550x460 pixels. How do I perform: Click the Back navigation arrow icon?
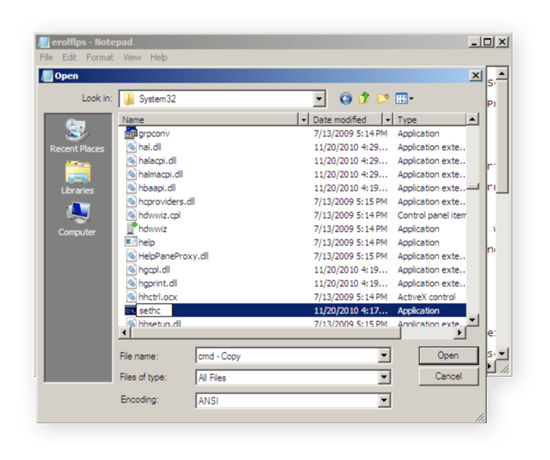(x=346, y=99)
